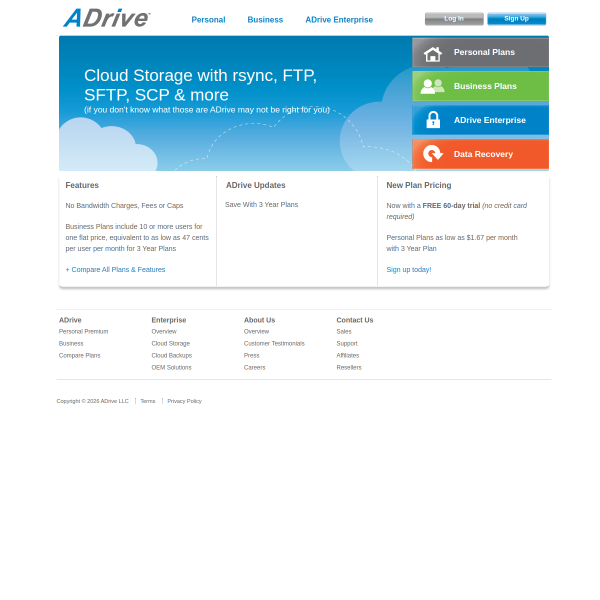Open Customer Testimonials footer link

click(x=274, y=344)
